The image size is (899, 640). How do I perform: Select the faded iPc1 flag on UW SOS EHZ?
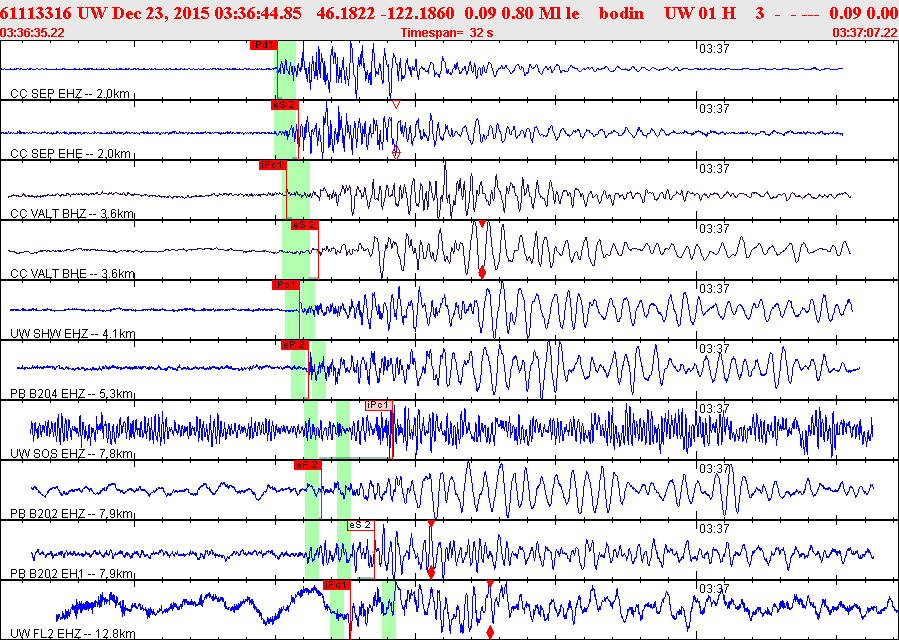(380, 405)
